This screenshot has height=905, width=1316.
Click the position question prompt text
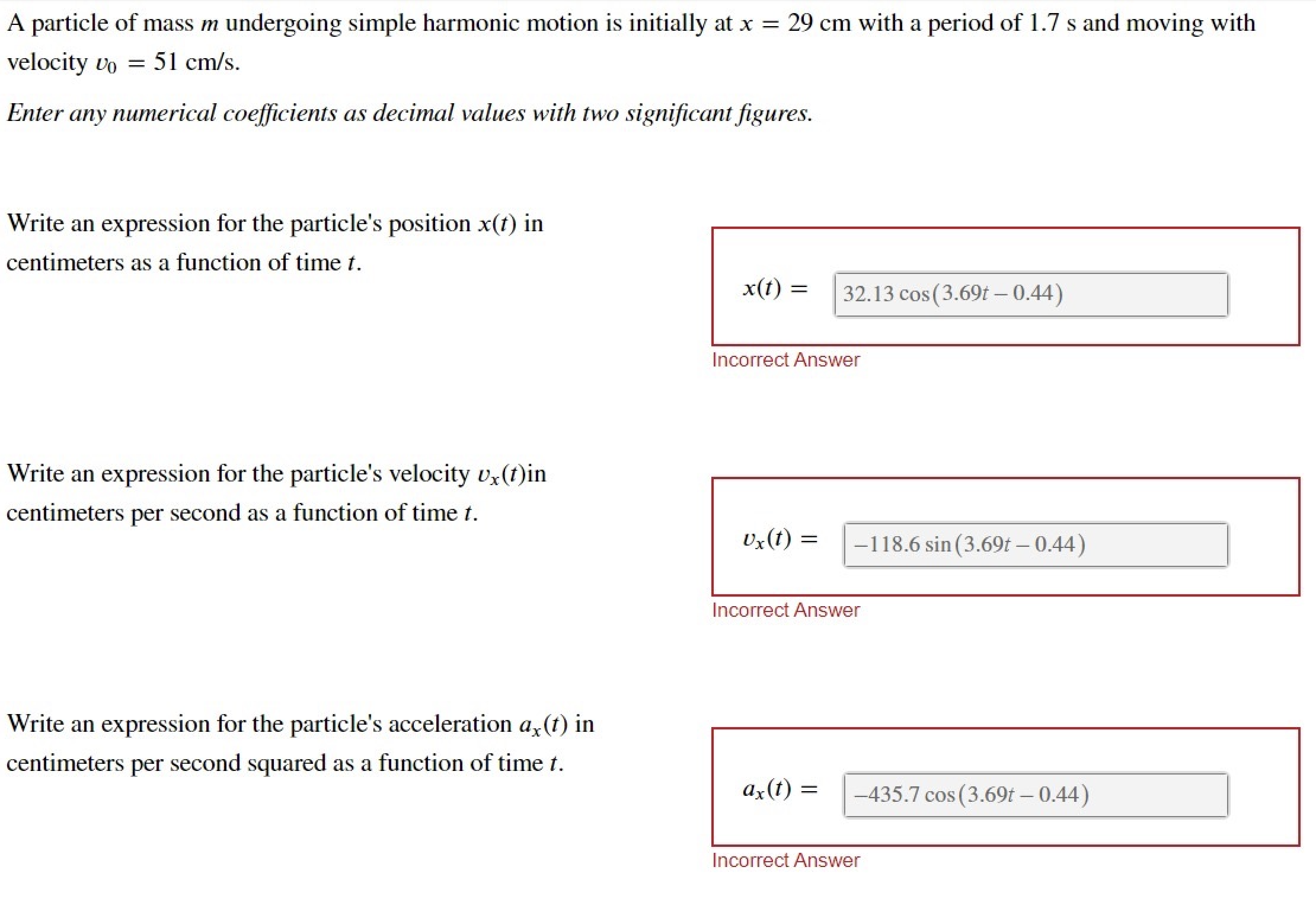[275, 243]
